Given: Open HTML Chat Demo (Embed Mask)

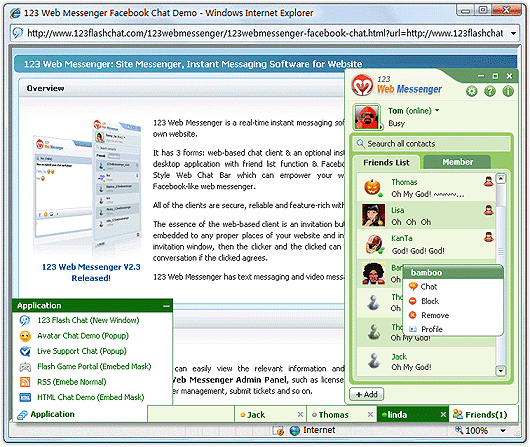Looking at the screenshot, I should [91, 397].
